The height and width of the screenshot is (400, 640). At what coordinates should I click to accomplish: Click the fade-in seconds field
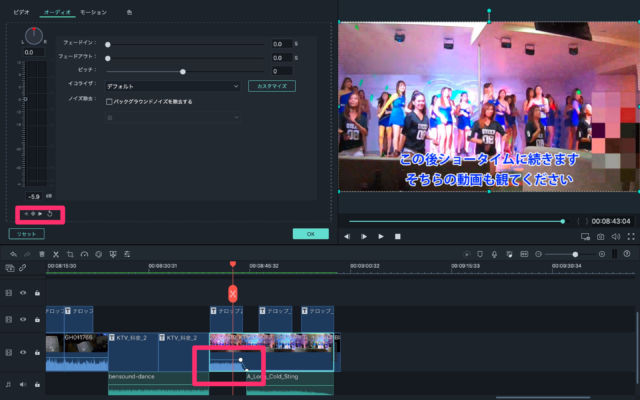pos(282,44)
